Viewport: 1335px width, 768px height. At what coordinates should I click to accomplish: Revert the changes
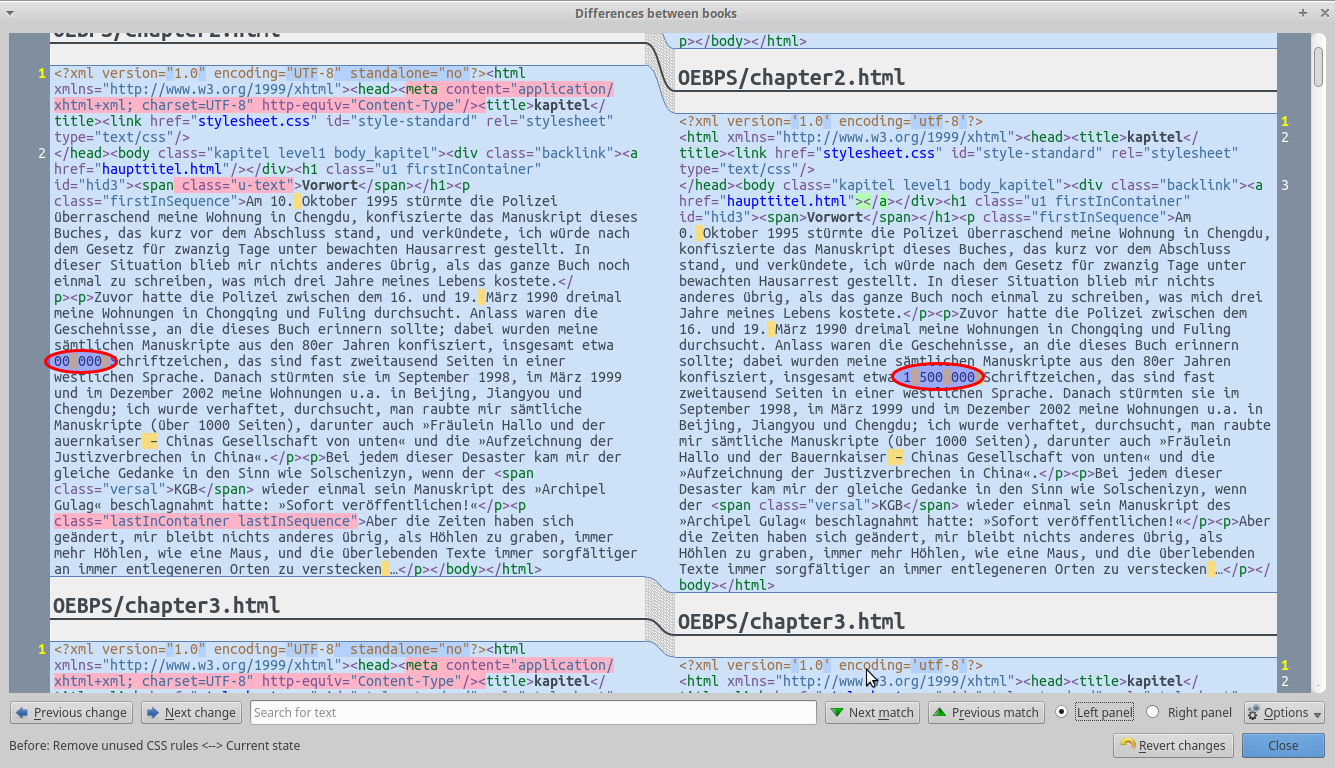pos(1173,745)
